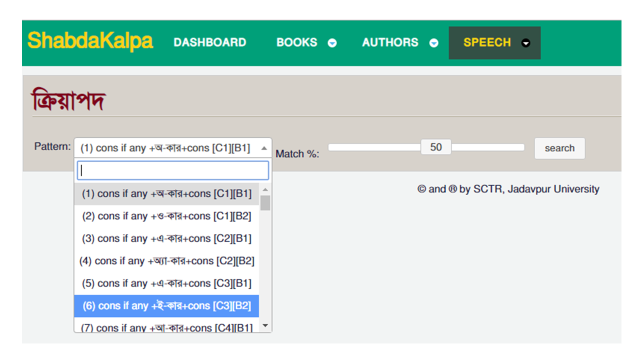Screen dimensions: 640x360
Task: Choose highlighted option (6) [C3][B2]
Action: click(x=167, y=306)
